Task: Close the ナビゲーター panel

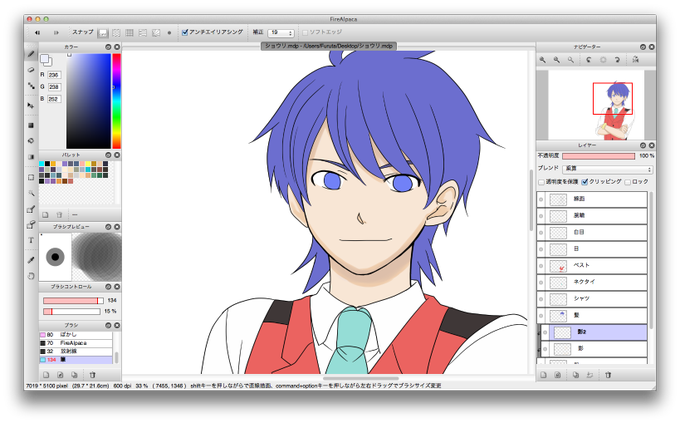Action: tap(651, 47)
